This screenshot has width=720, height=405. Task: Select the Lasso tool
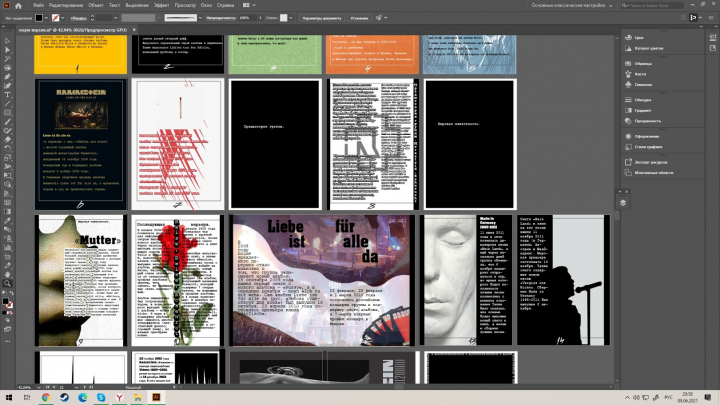click(x=7, y=68)
